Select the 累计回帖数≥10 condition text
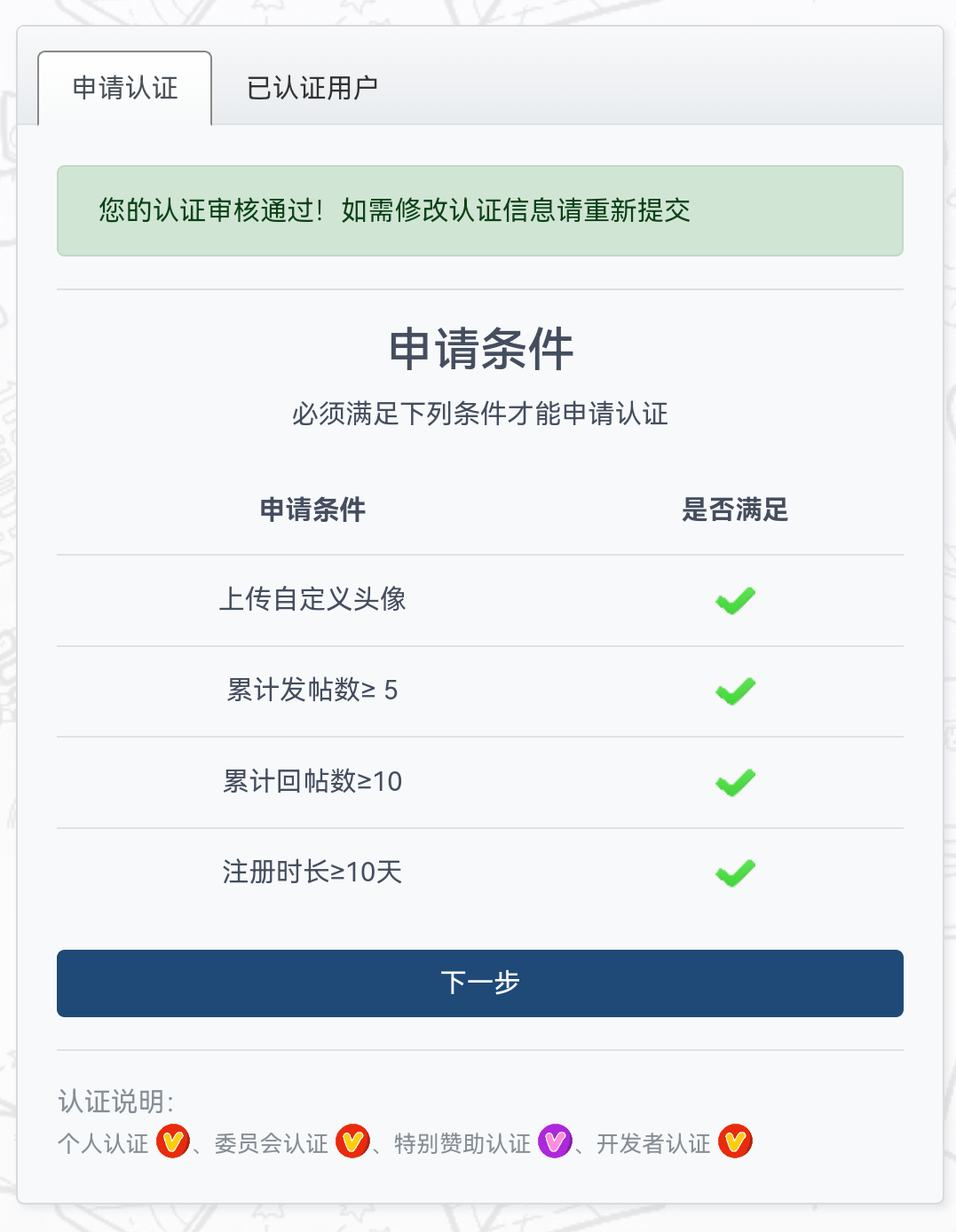The height and width of the screenshot is (1232, 956). coord(312,781)
